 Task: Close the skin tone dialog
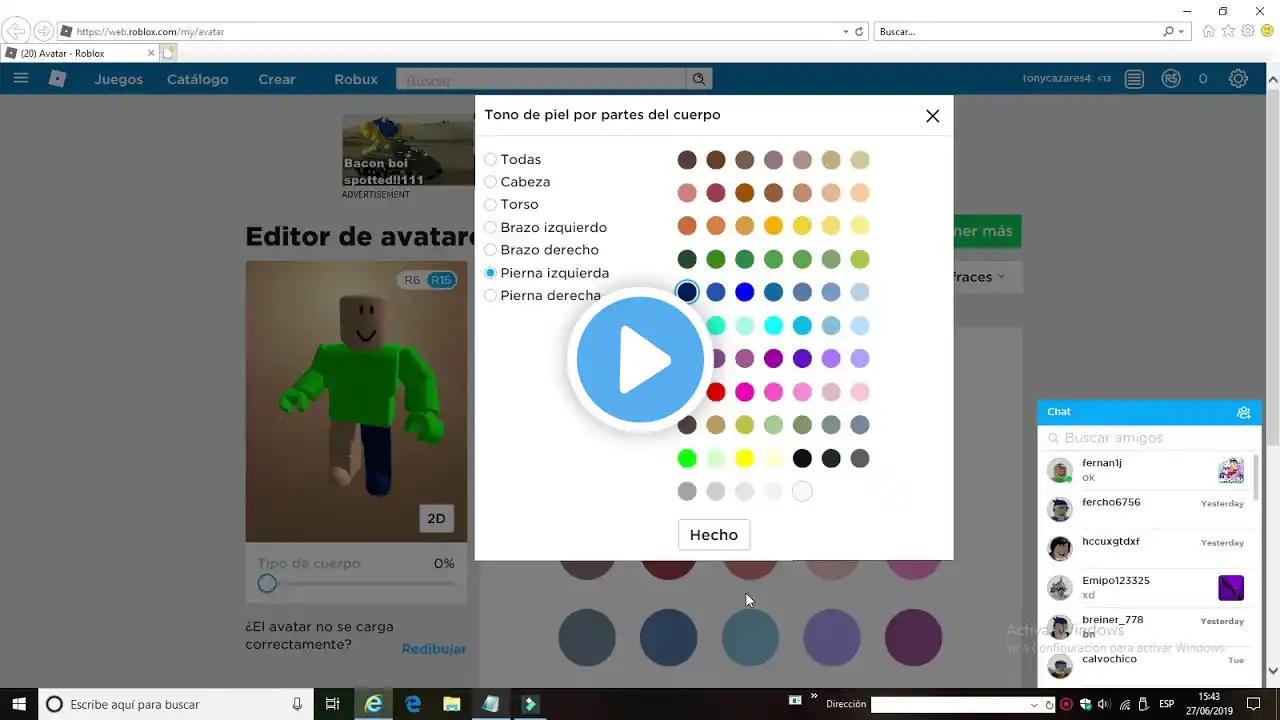point(932,116)
